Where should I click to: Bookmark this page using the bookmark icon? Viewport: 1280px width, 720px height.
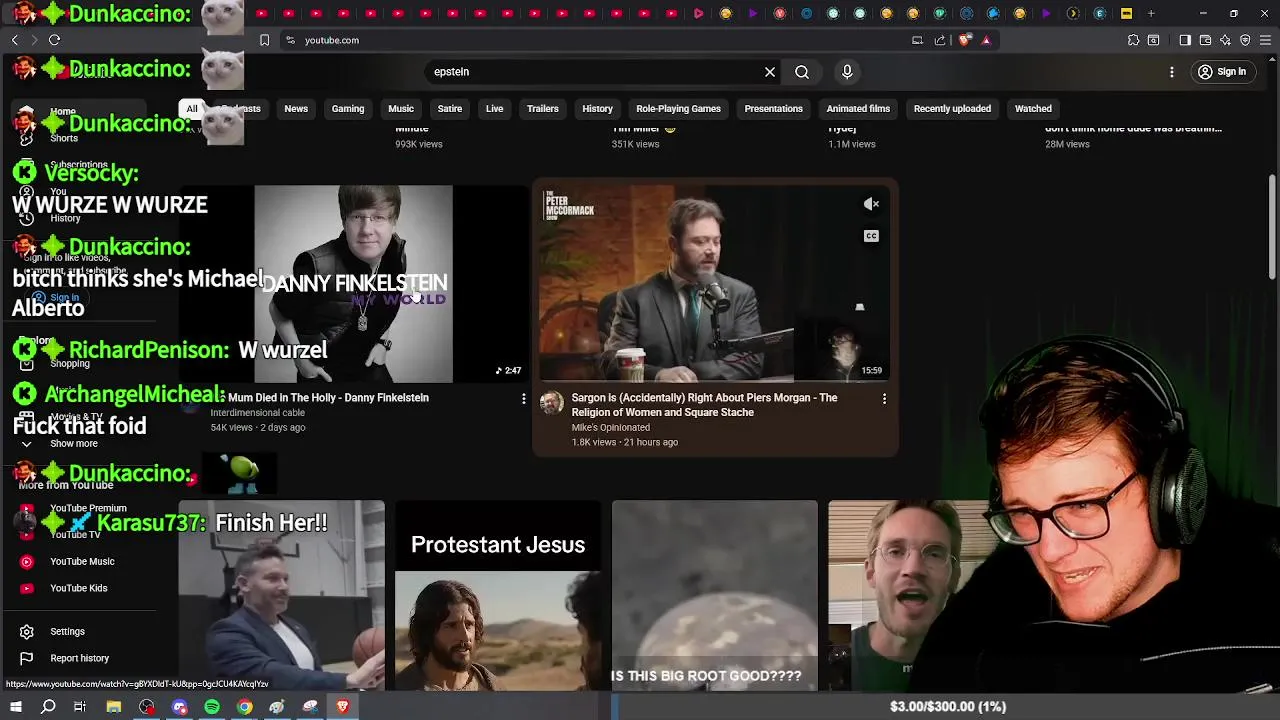pyautogui.click(x=264, y=40)
